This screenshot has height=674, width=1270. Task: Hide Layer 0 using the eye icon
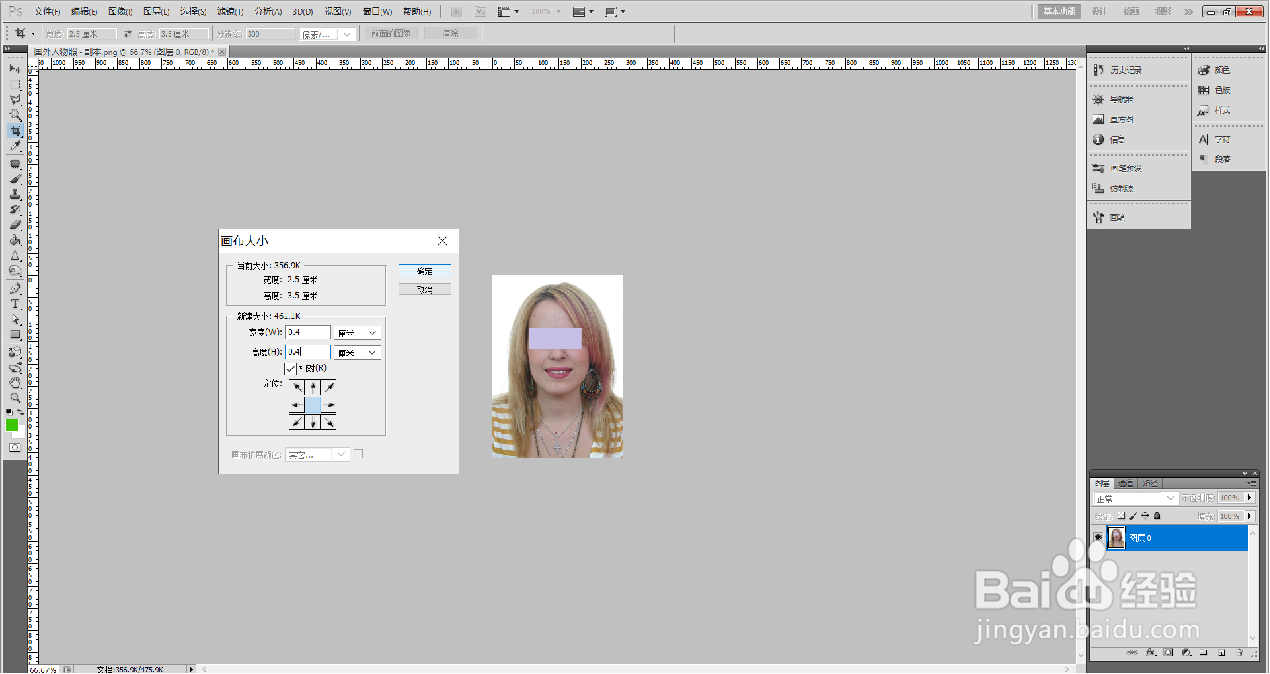[1098, 538]
